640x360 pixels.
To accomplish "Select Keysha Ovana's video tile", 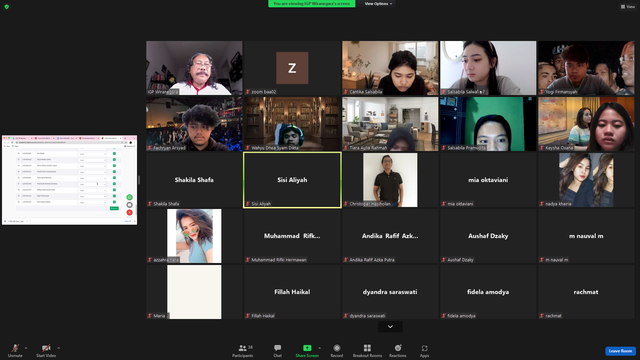I will (586, 124).
